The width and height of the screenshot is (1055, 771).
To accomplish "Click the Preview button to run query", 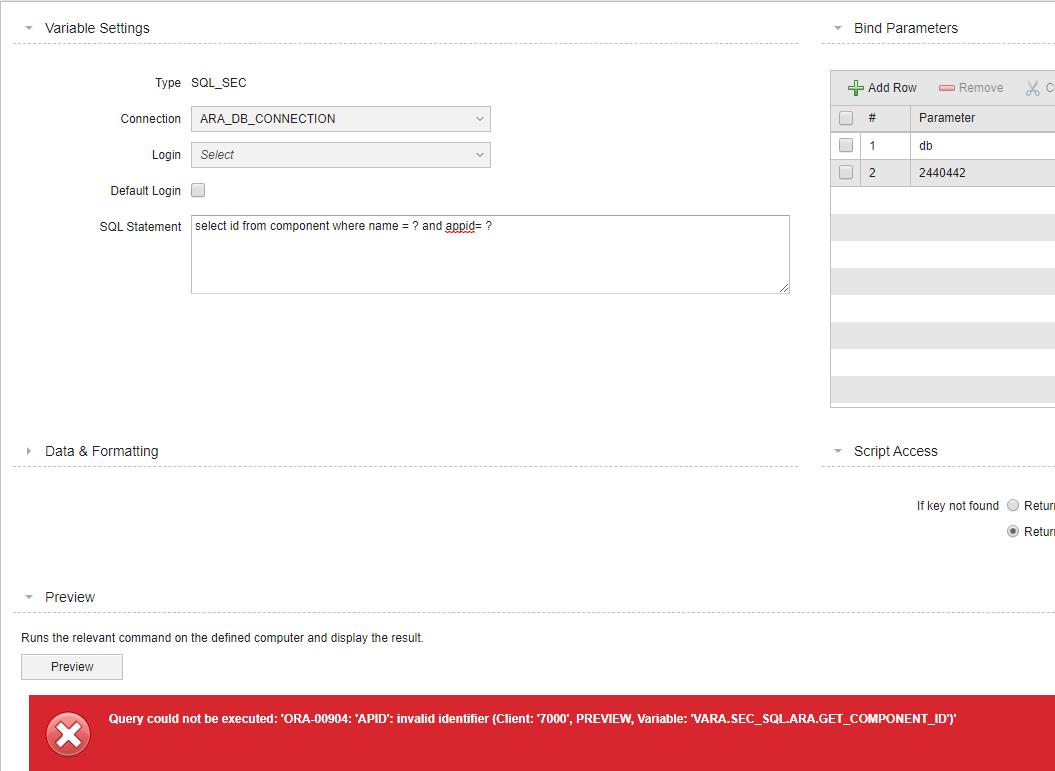I will point(71,666).
